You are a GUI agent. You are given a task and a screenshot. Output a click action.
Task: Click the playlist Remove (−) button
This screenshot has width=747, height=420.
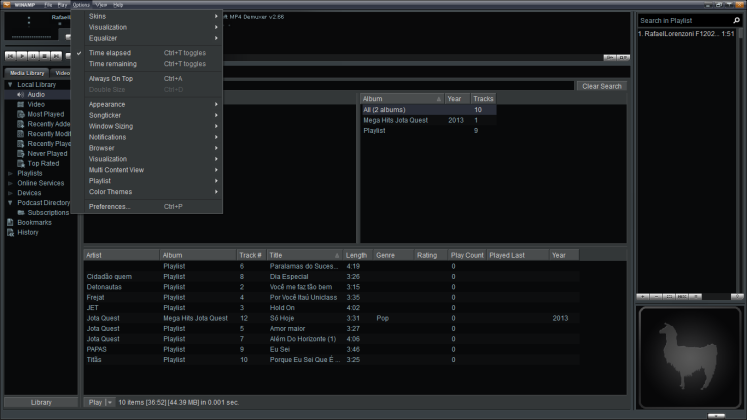pos(656,296)
